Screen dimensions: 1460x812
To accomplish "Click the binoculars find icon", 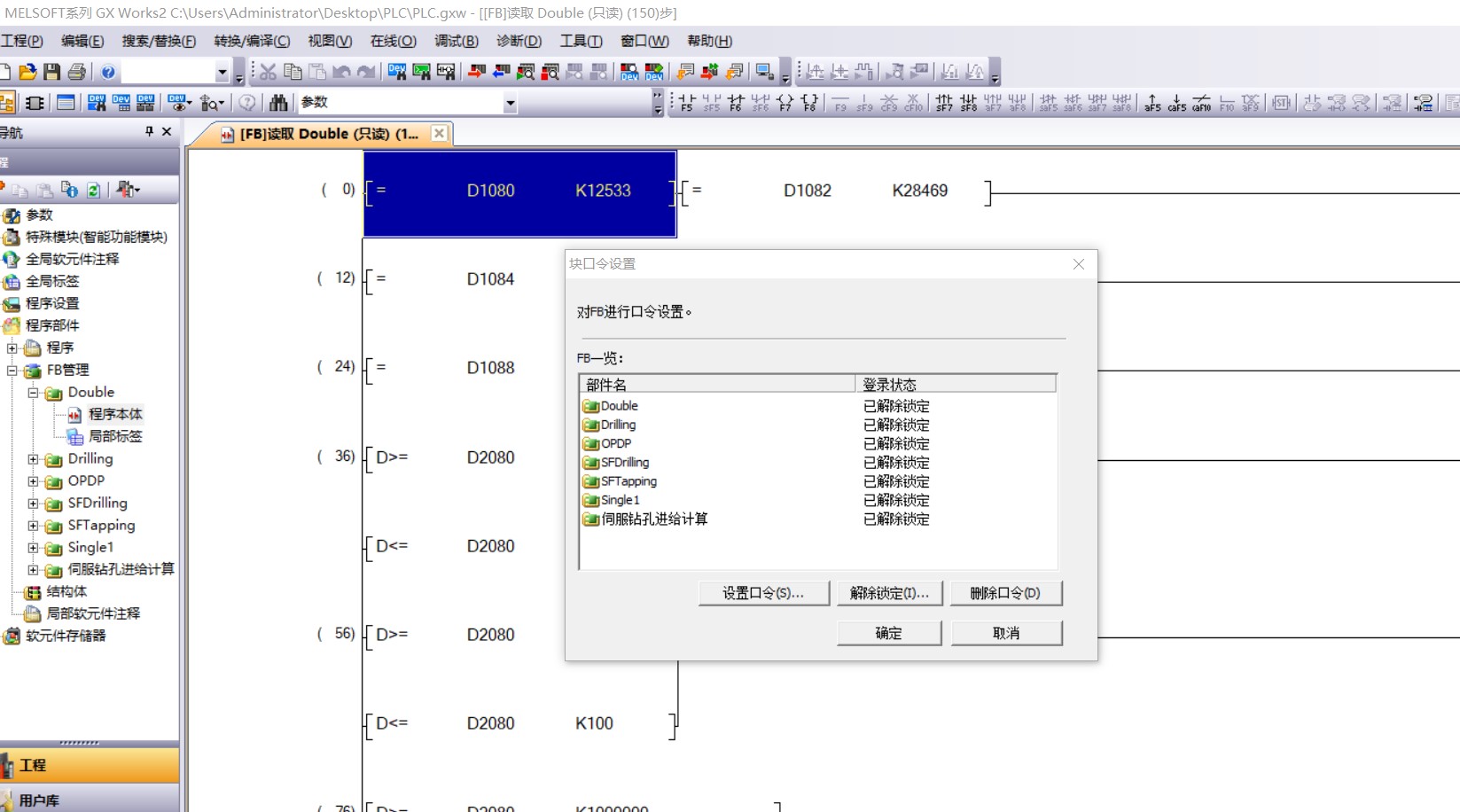I will coord(278,103).
